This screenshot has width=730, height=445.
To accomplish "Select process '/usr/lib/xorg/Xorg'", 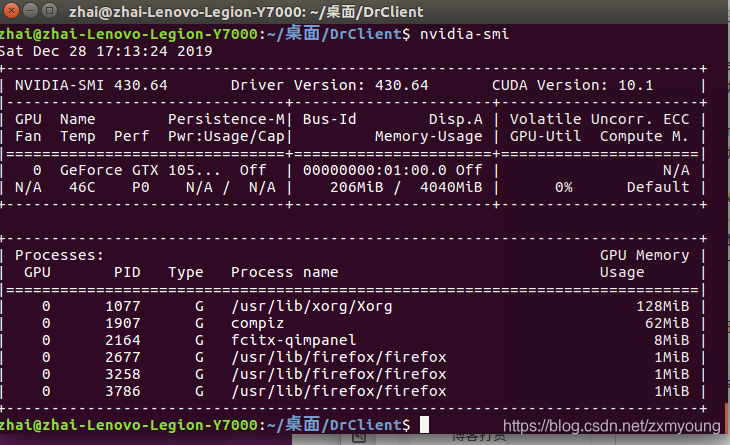I will pos(311,306).
